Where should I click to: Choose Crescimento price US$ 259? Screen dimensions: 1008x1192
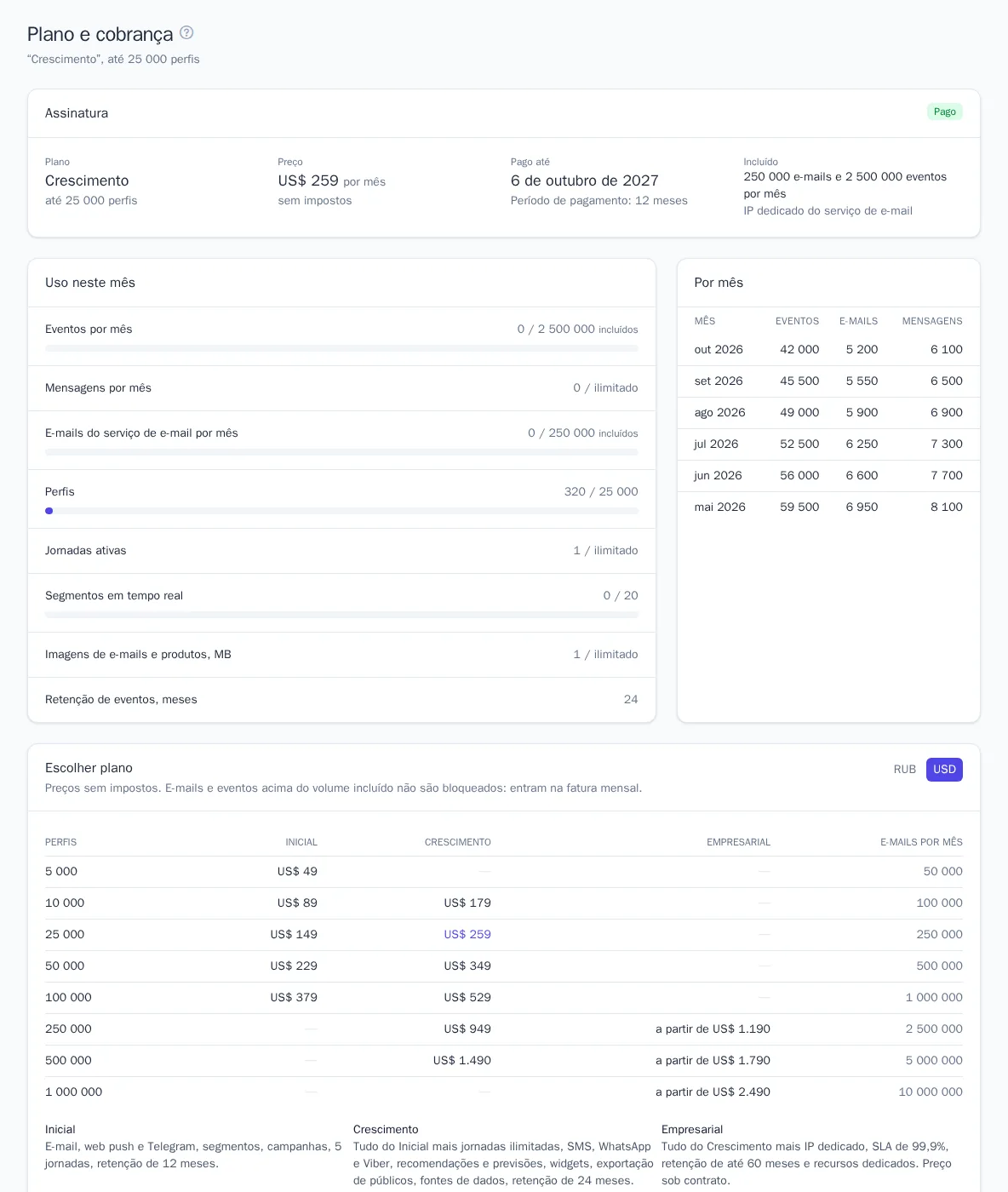pyautogui.click(x=467, y=935)
